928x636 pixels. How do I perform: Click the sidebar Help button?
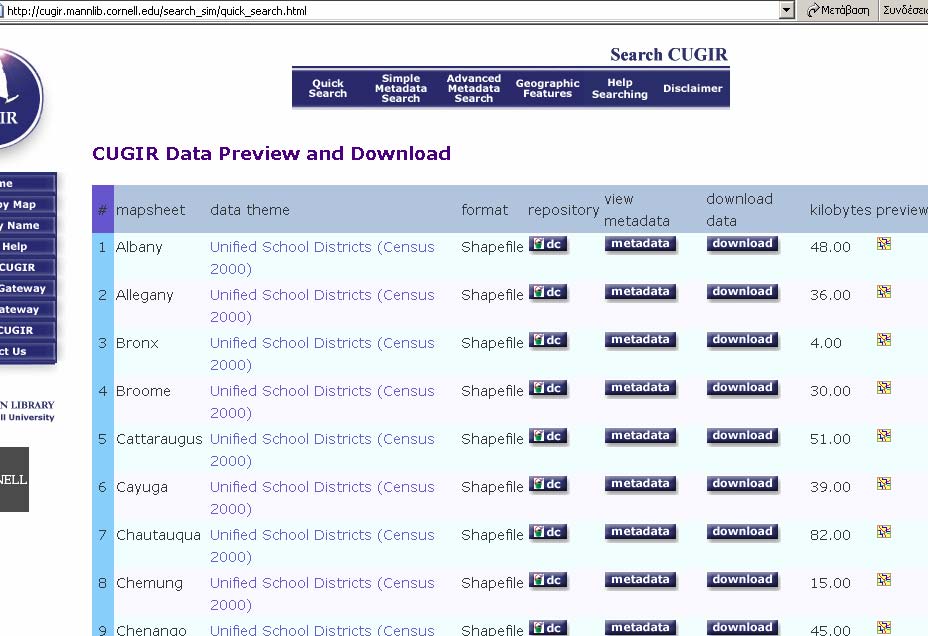(x=28, y=246)
